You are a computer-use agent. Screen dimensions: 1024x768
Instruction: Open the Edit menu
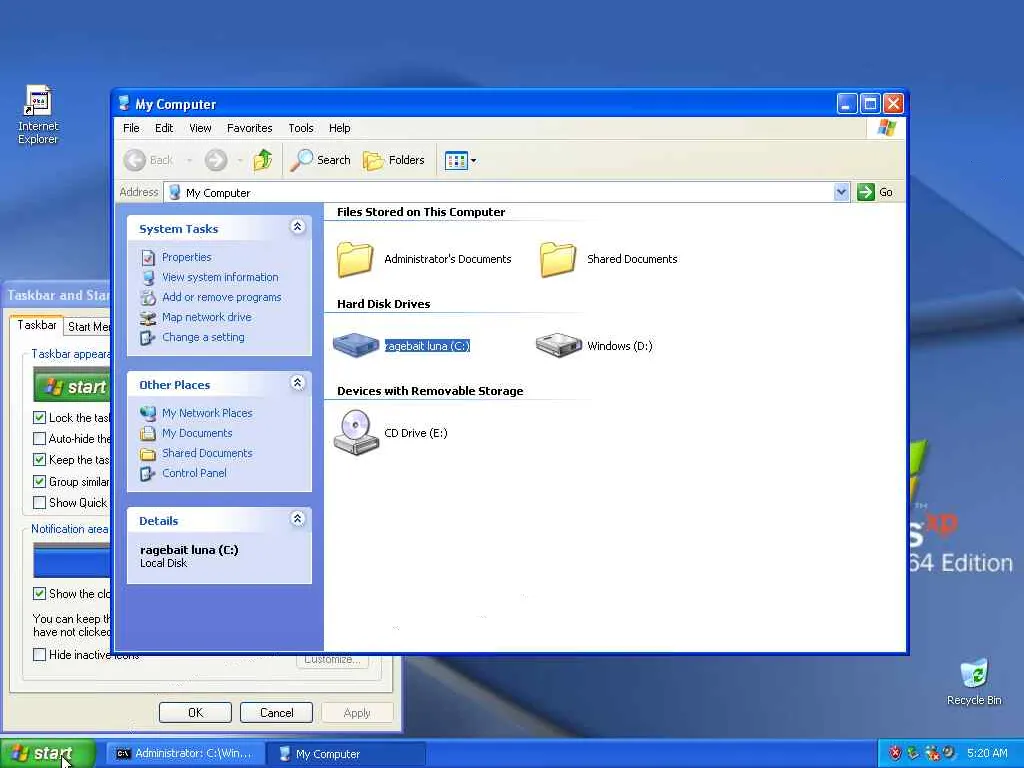pyautogui.click(x=164, y=128)
